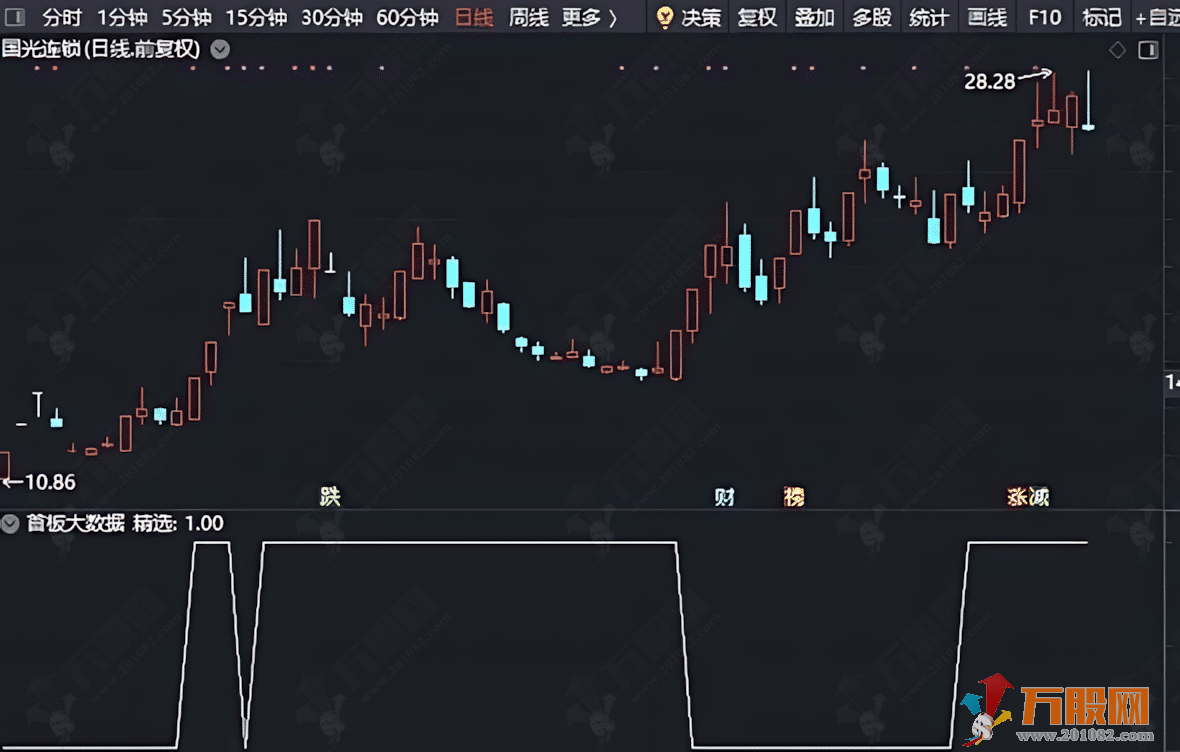
Task: Click the 财 financial report marker
Action: tap(724, 497)
